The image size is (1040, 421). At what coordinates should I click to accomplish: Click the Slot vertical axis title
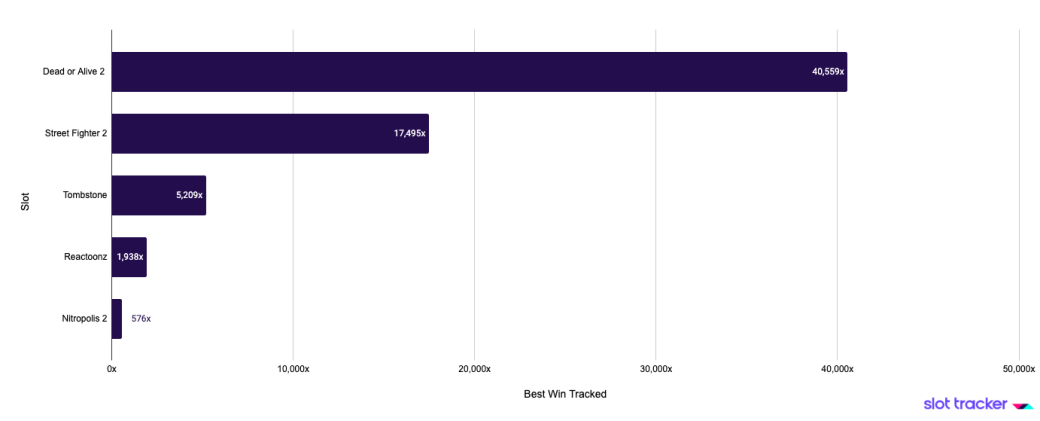(25, 201)
